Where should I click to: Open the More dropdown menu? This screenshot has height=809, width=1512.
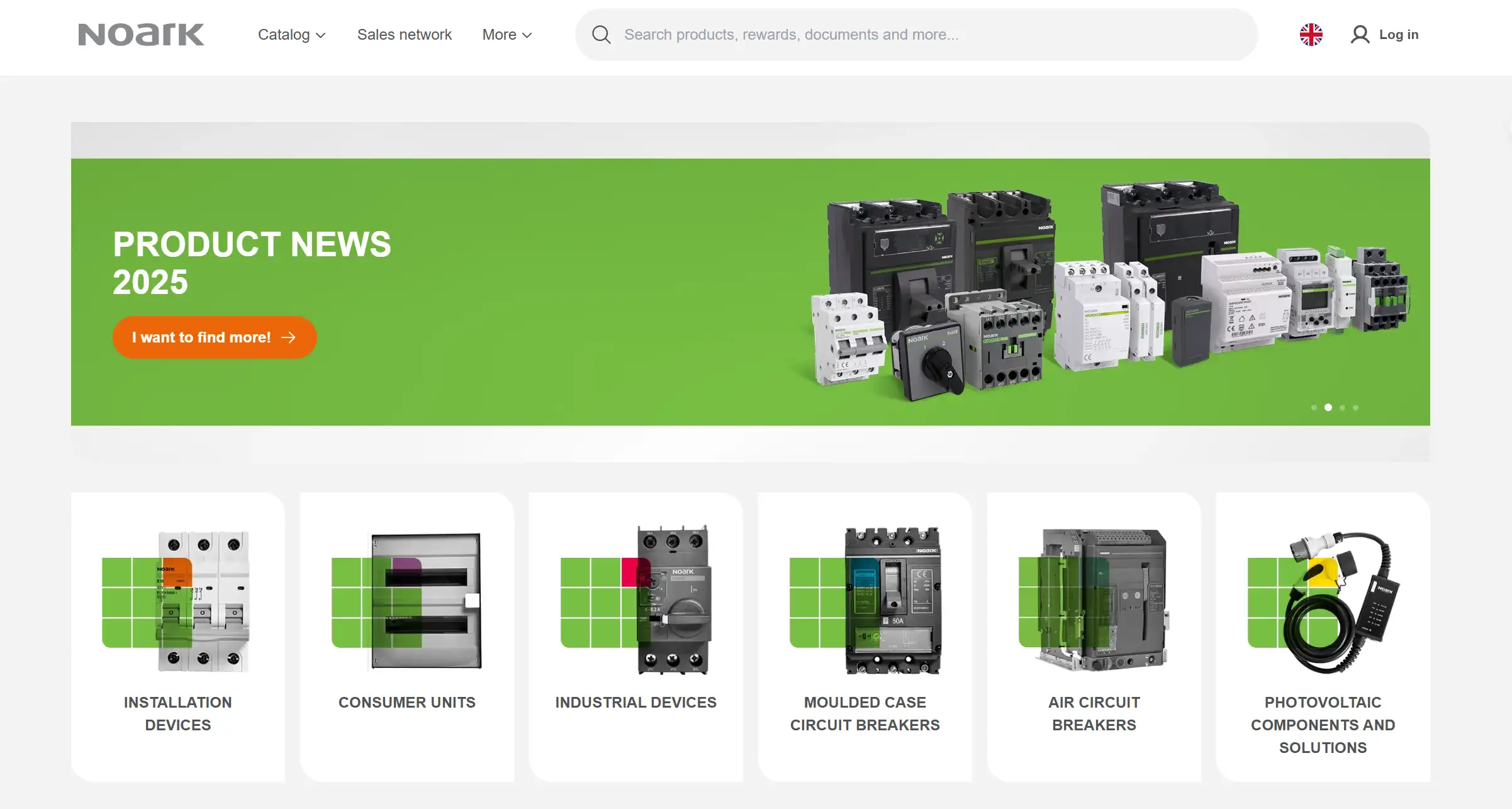[x=507, y=35]
